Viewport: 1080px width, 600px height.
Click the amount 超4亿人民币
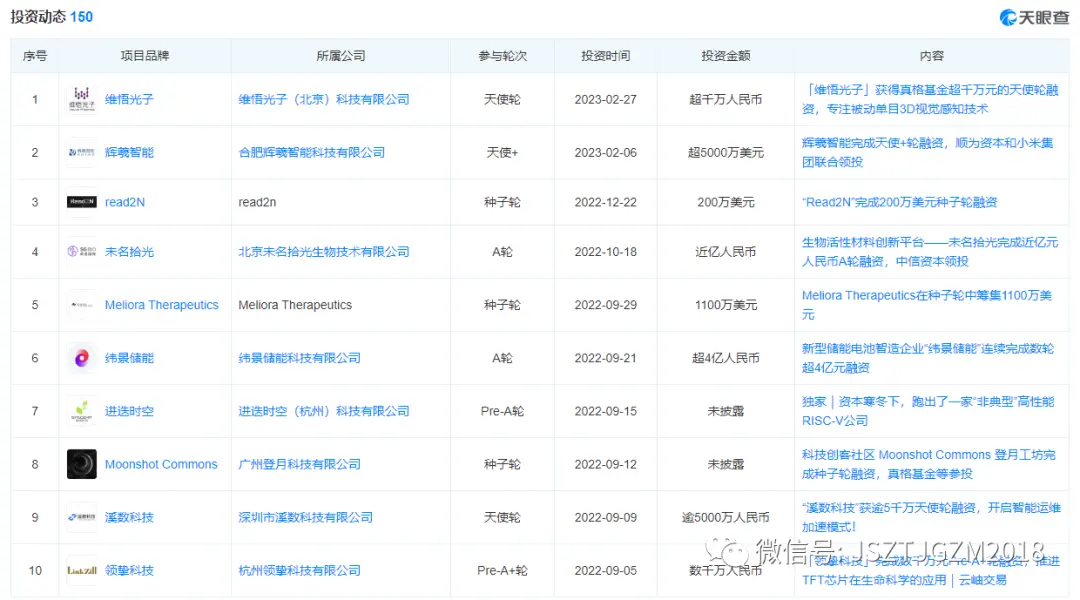725,358
